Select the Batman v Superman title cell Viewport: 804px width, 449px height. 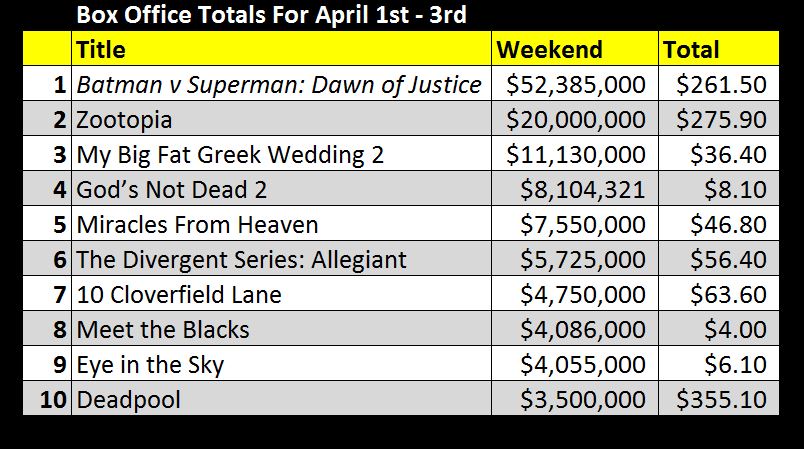click(x=279, y=84)
